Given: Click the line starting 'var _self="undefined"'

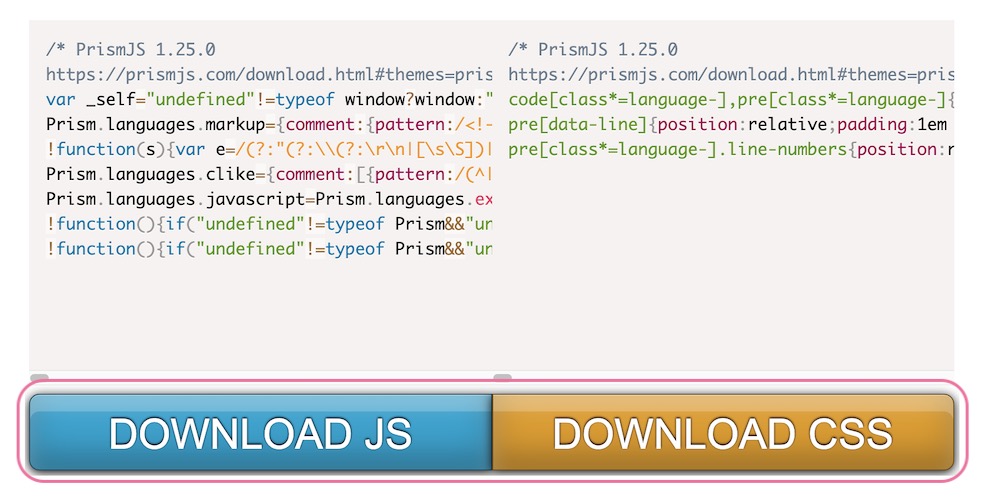Looking at the screenshot, I should click(269, 99).
